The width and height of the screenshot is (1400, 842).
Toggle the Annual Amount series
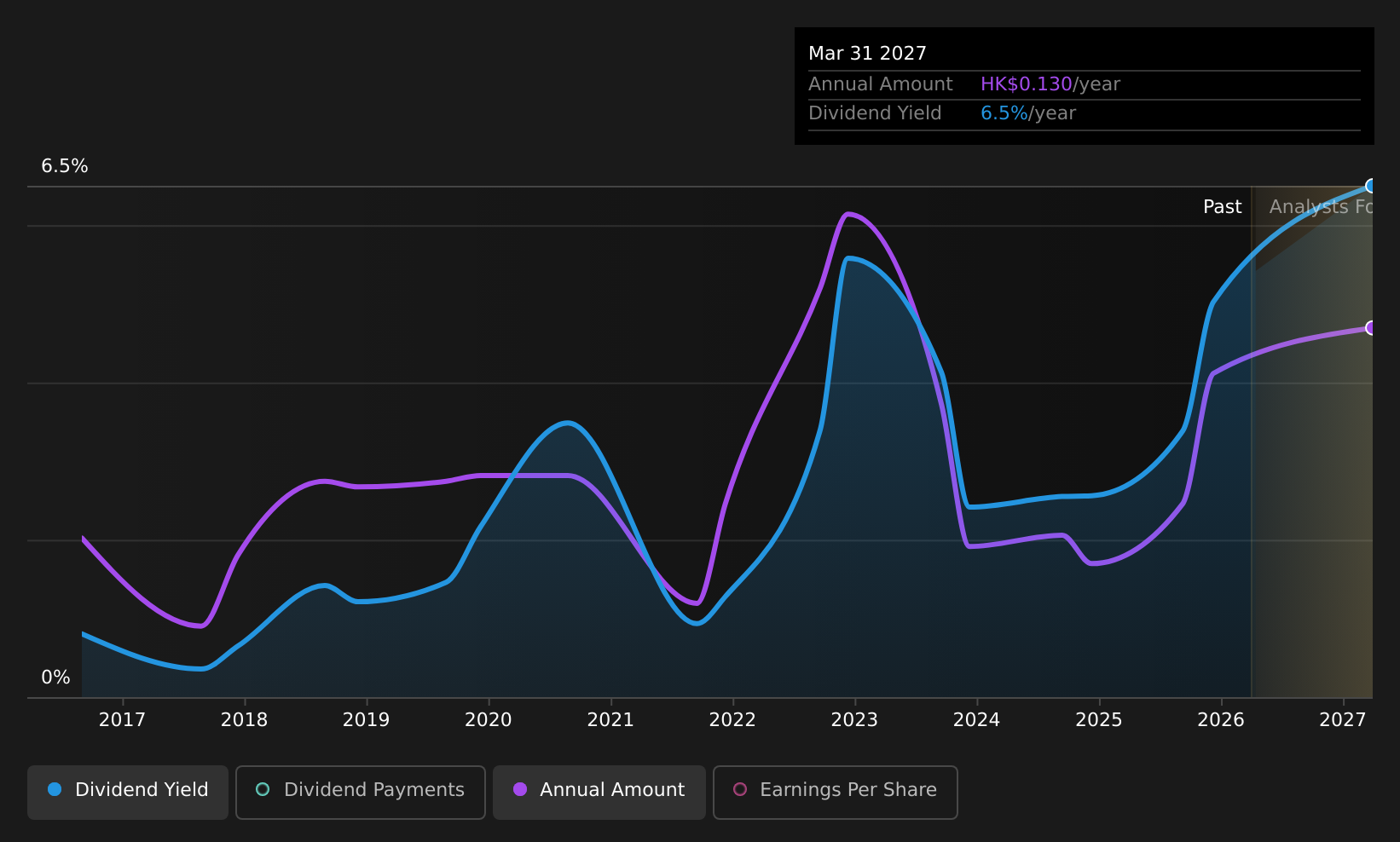coord(599,793)
